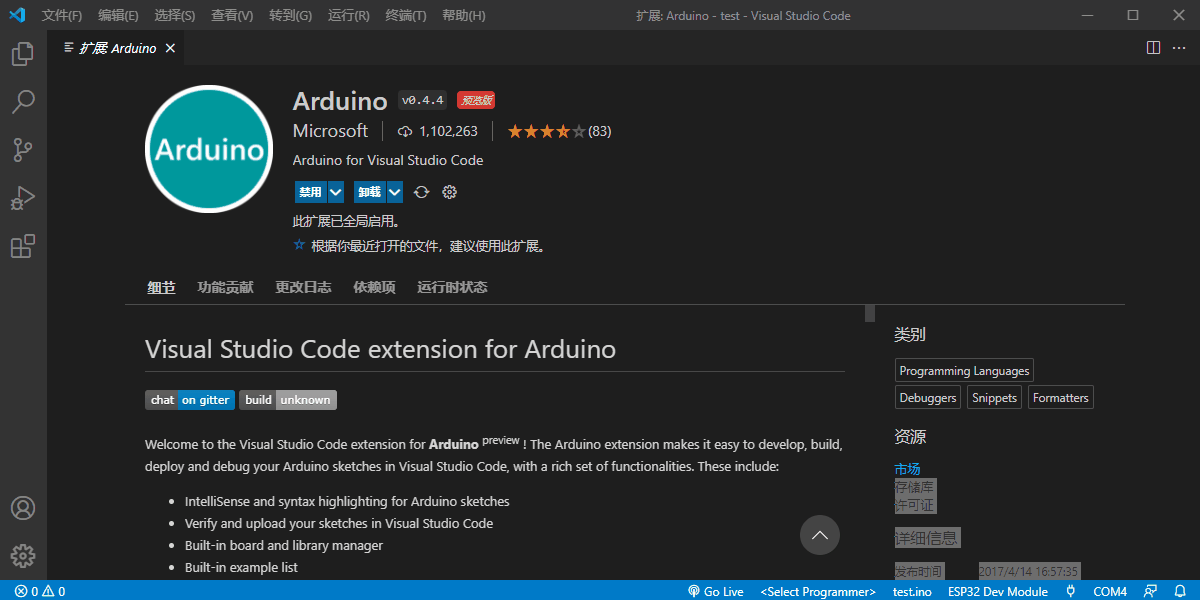This screenshot has height=600, width=1200.
Task: Open Run and Debug view
Action: click(x=23, y=198)
